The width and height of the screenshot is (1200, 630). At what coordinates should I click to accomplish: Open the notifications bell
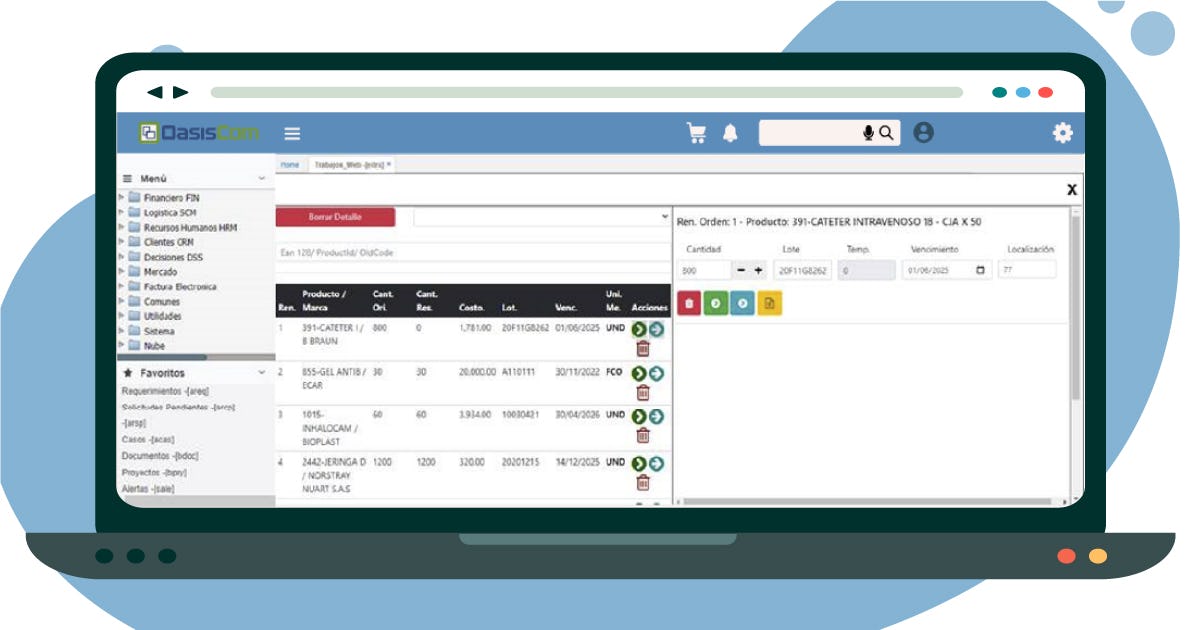click(730, 133)
